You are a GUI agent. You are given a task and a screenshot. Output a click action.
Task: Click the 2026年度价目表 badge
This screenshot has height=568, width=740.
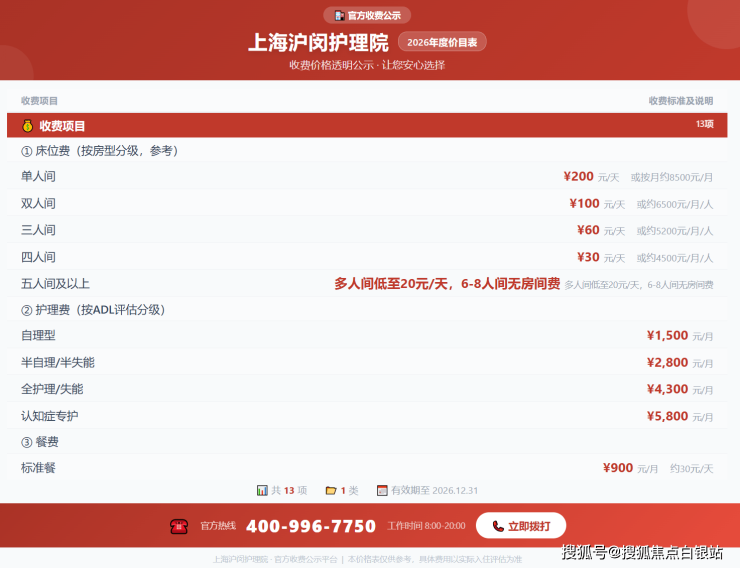pos(442,42)
